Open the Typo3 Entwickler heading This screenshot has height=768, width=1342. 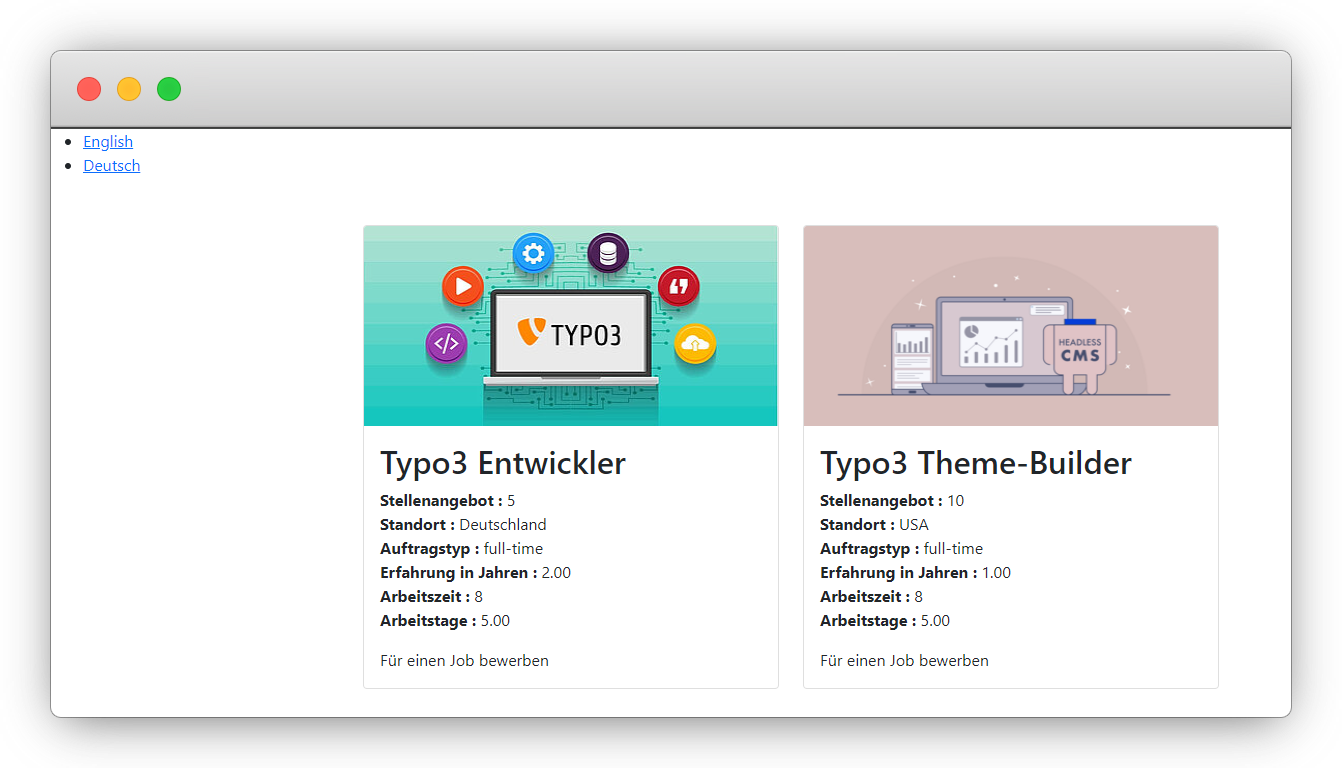503,464
